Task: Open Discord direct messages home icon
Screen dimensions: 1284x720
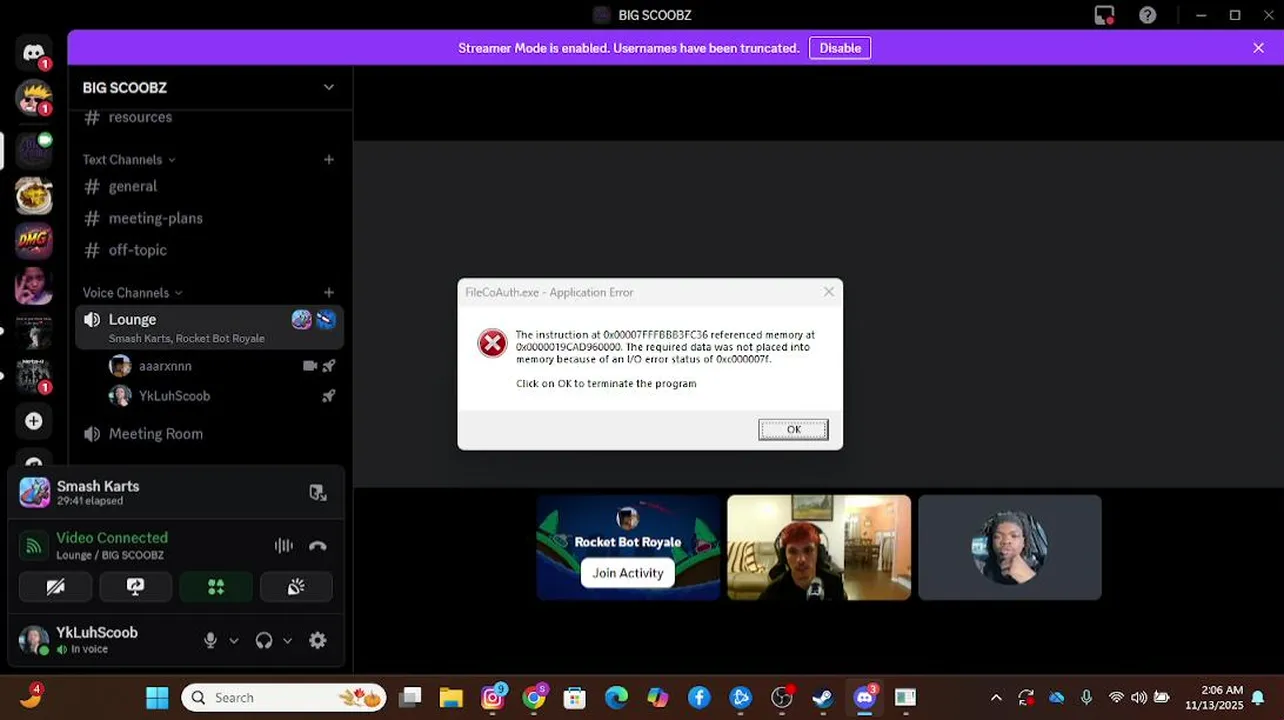Action: pyautogui.click(x=34, y=53)
